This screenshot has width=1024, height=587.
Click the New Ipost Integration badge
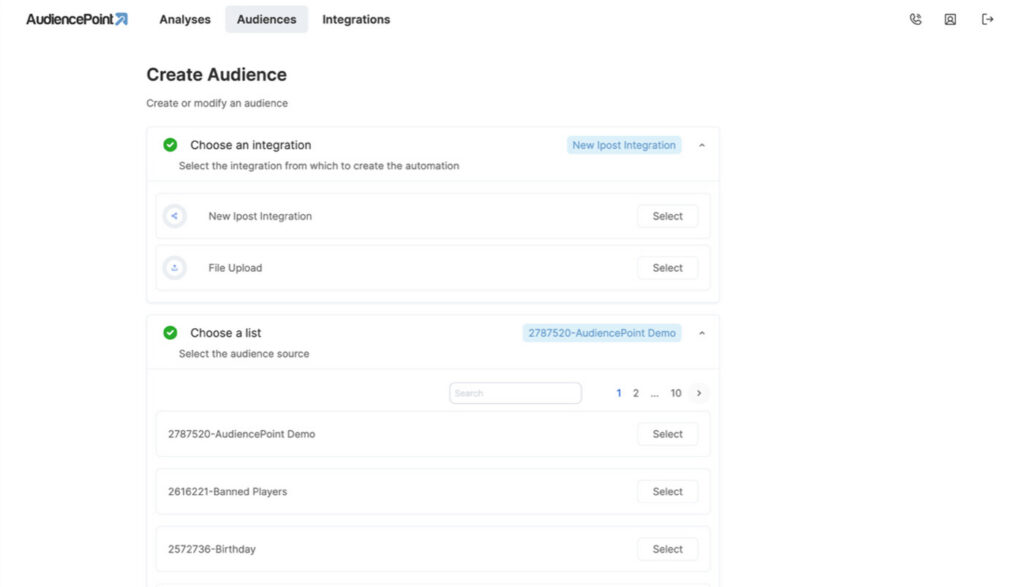click(624, 145)
